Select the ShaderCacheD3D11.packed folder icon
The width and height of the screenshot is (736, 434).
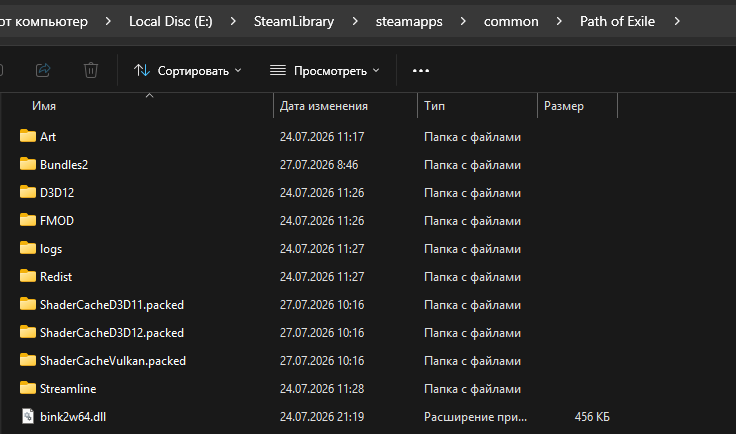(x=28, y=304)
